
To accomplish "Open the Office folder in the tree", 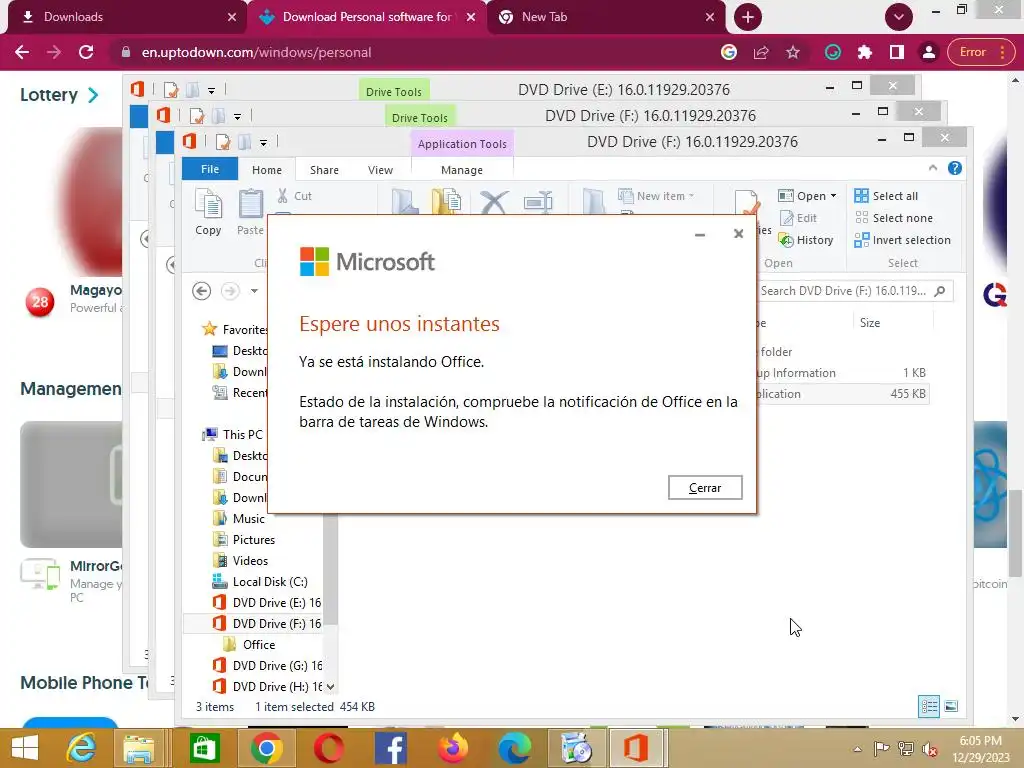I will 249,644.
